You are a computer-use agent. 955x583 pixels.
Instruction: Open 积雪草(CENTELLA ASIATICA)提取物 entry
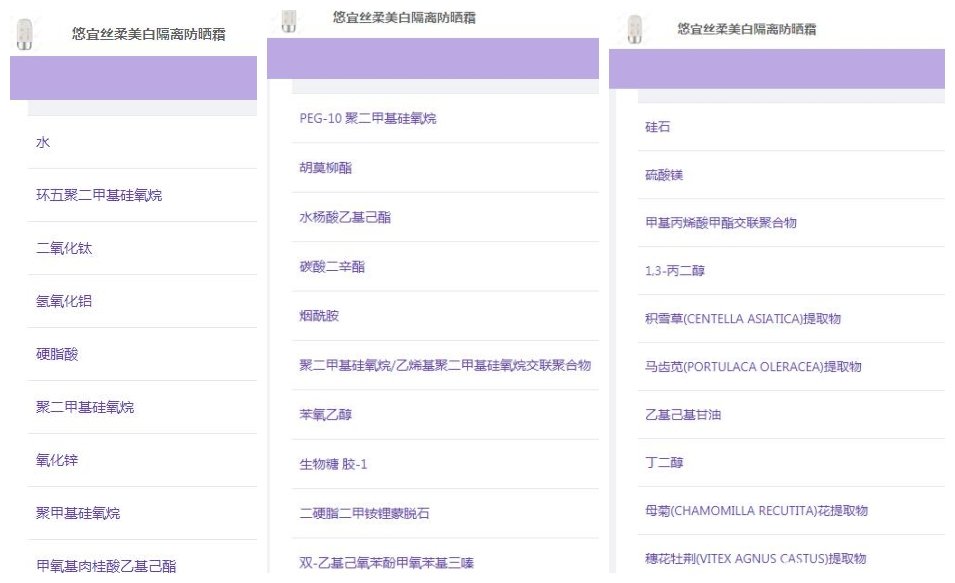click(743, 319)
